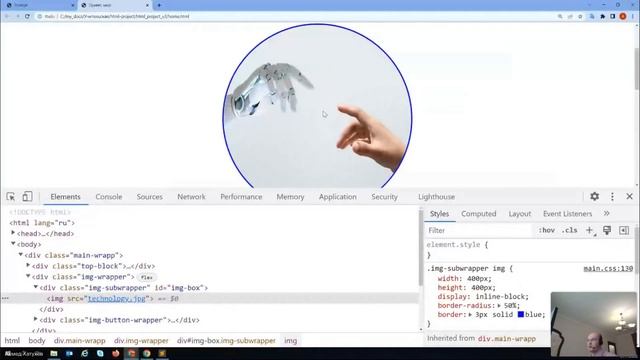This screenshot has width=640, height=360.
Task: Click the styles Filter input field
Action: (x=478, y=230)
